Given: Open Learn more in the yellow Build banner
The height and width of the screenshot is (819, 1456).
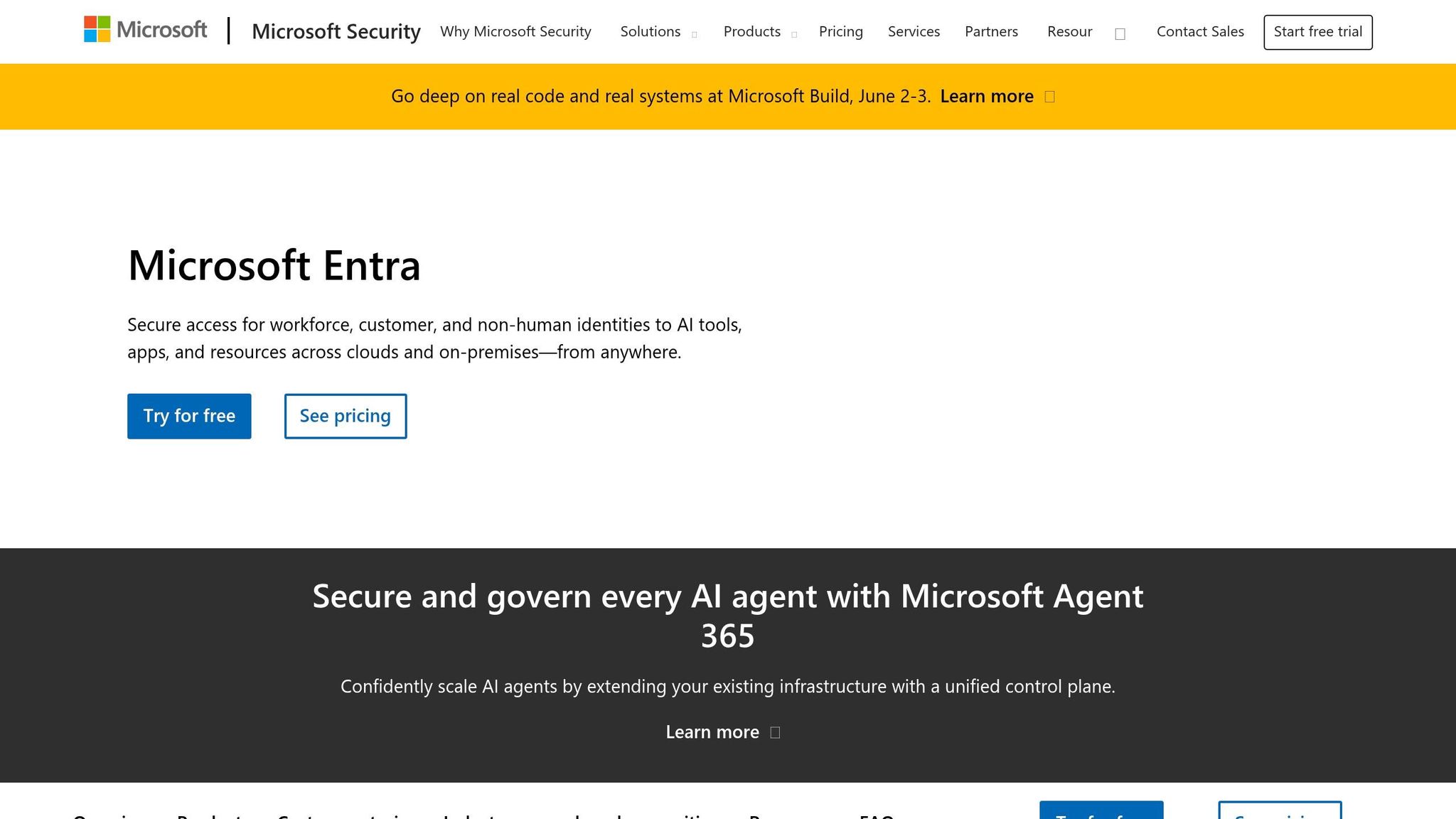Looking at the screenshot, I should coord(987,96).
